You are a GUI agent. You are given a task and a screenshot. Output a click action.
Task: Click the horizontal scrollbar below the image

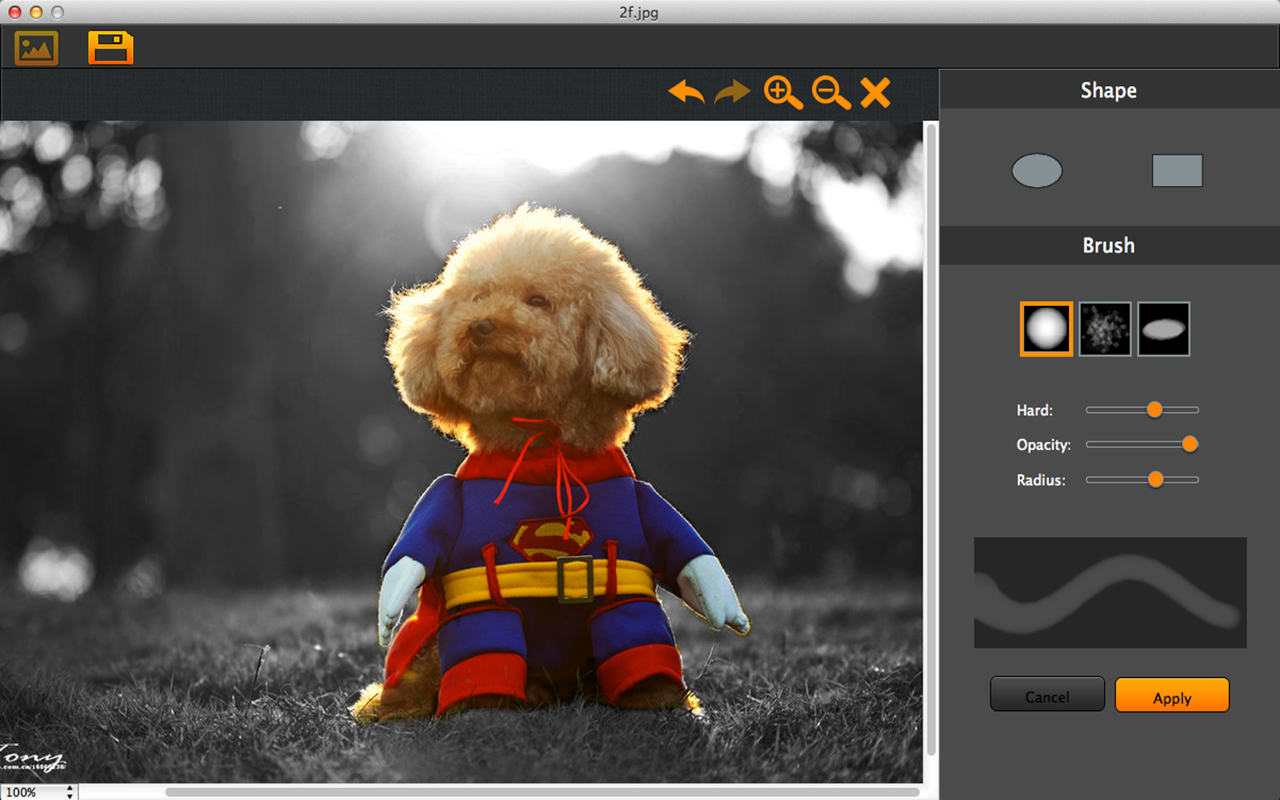click(x=541, y=792)
